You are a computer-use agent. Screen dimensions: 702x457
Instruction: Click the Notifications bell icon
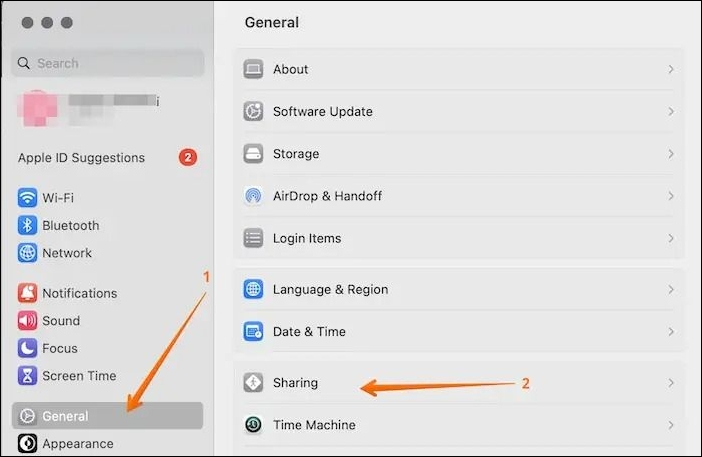(27, 293)
